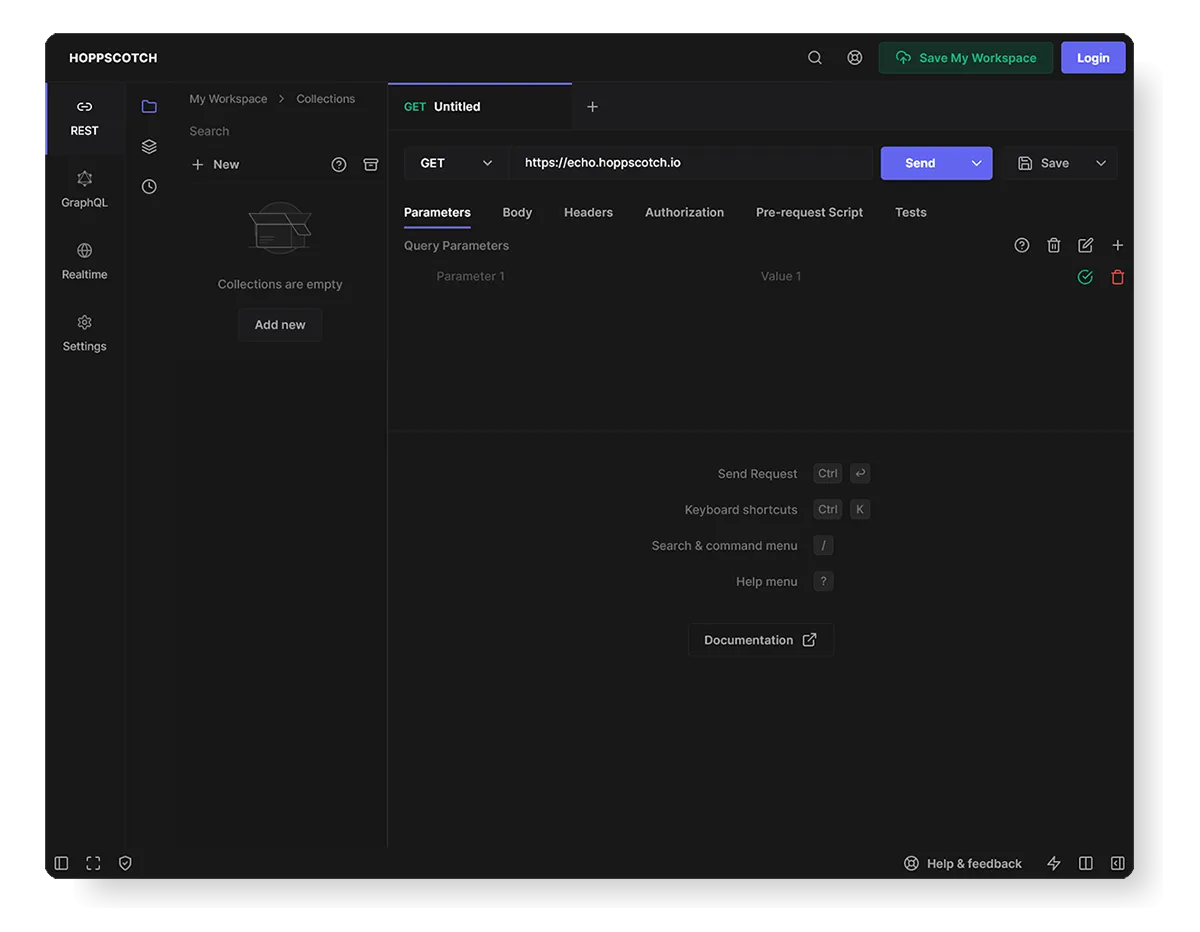Click the interceptor shield icon in footer
Viewport: 1200px width, 932px height.
pyautogui.click(x=125, y=863)
